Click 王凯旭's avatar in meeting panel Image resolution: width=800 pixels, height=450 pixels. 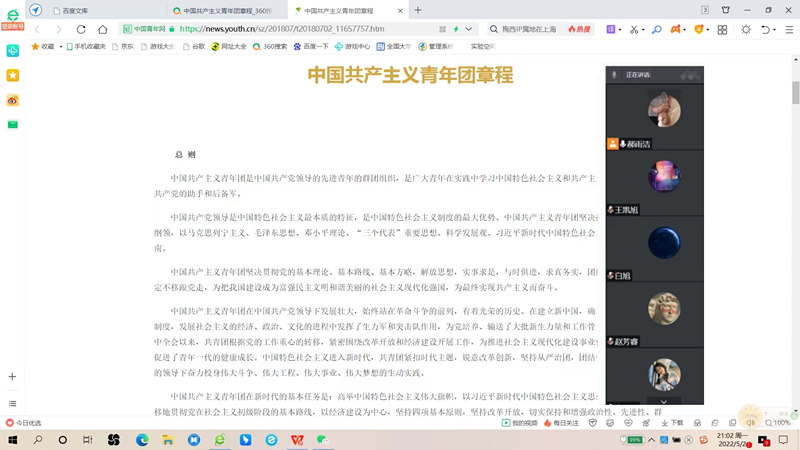[664, 176]
